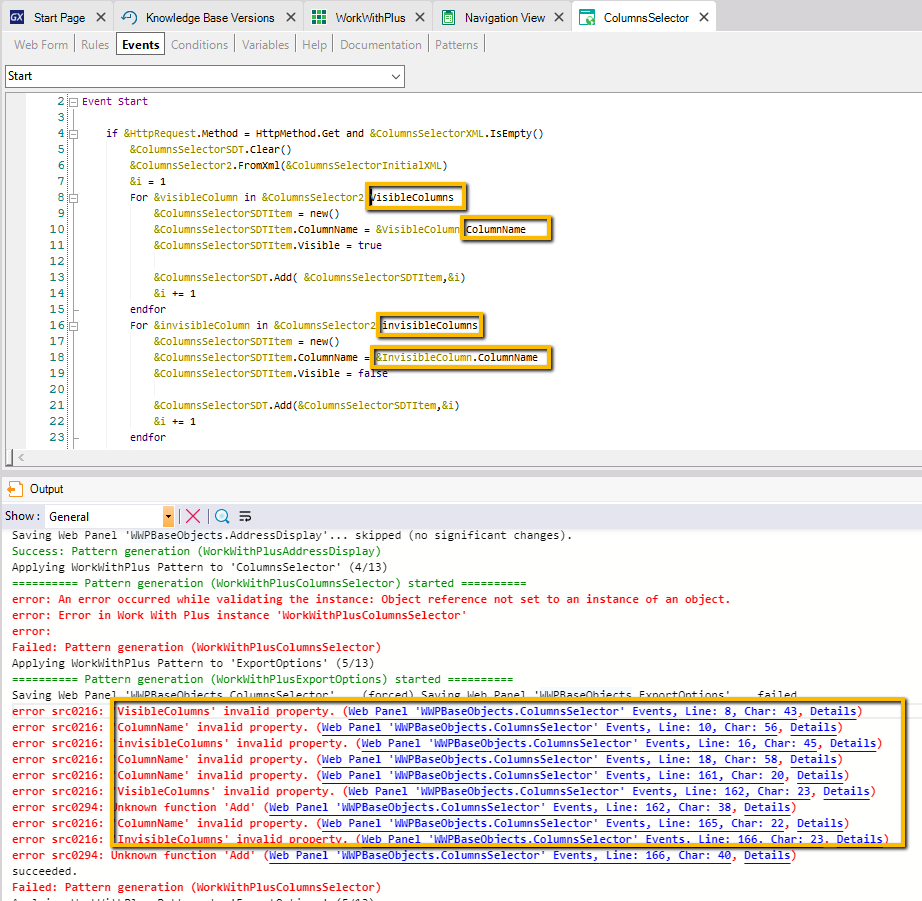Click ColumnName after &VisibleColumn on line 10
The height and width of the screenshot is (901, 922).
pyautogui.click(x=496, y=229)
